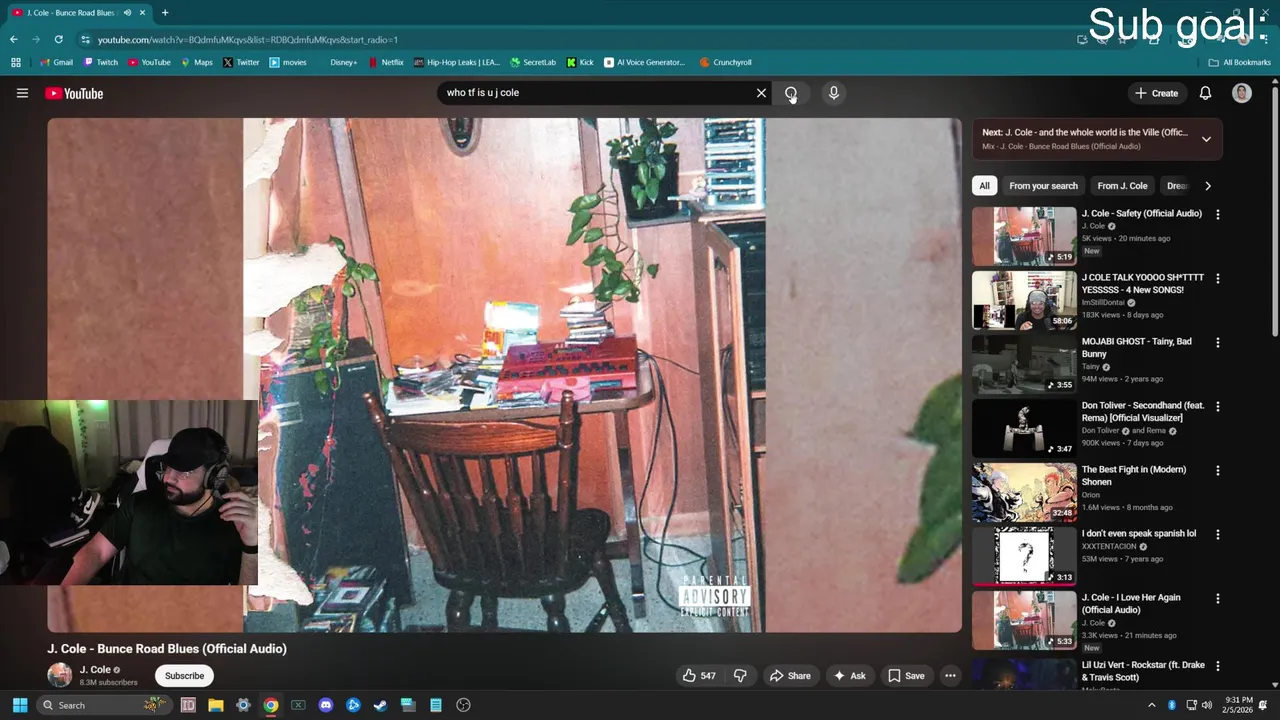
Task: Share the video
Action: [789, 676]
